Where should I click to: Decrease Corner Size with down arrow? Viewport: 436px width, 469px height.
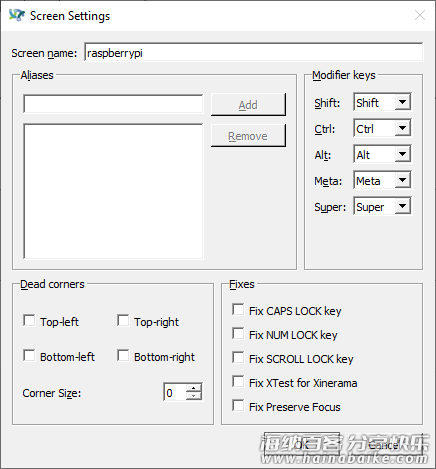194,396
